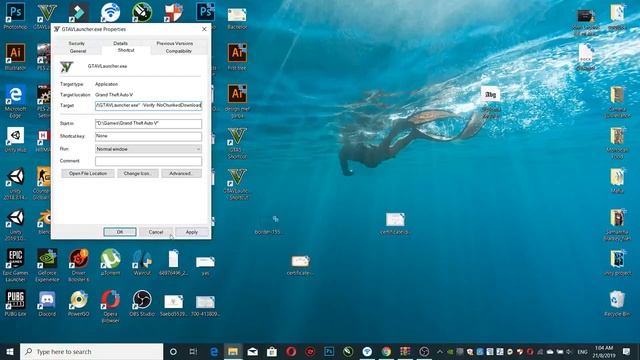Select the Recycle Bin icon
The image size is (640, 360).
coord(617,304)
